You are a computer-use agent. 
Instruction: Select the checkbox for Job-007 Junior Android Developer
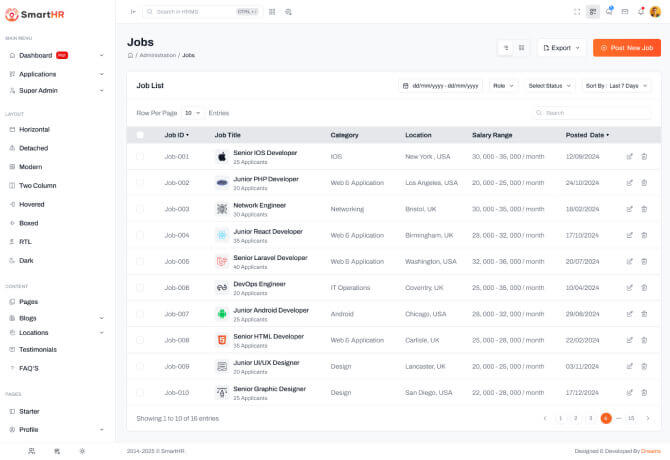pyautogui.click(x=140, y=314)
